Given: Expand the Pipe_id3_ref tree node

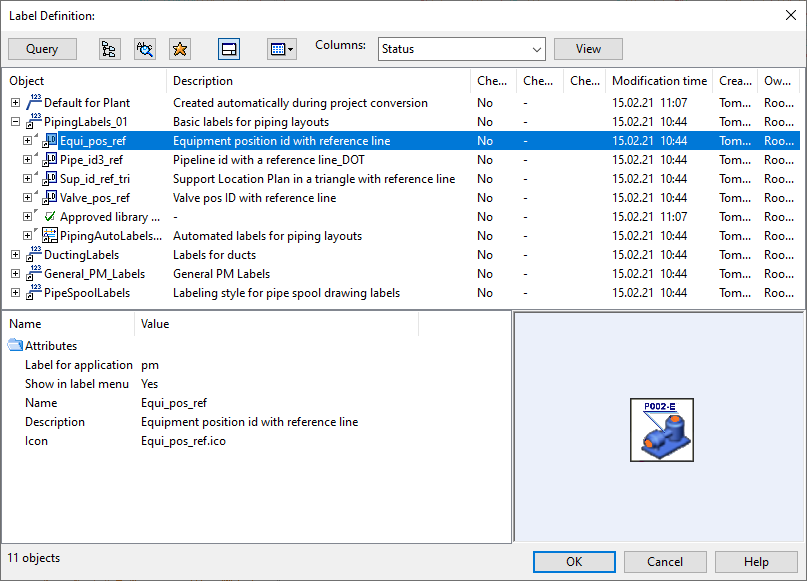Looking at the screenshot, I should coord(28,160).
